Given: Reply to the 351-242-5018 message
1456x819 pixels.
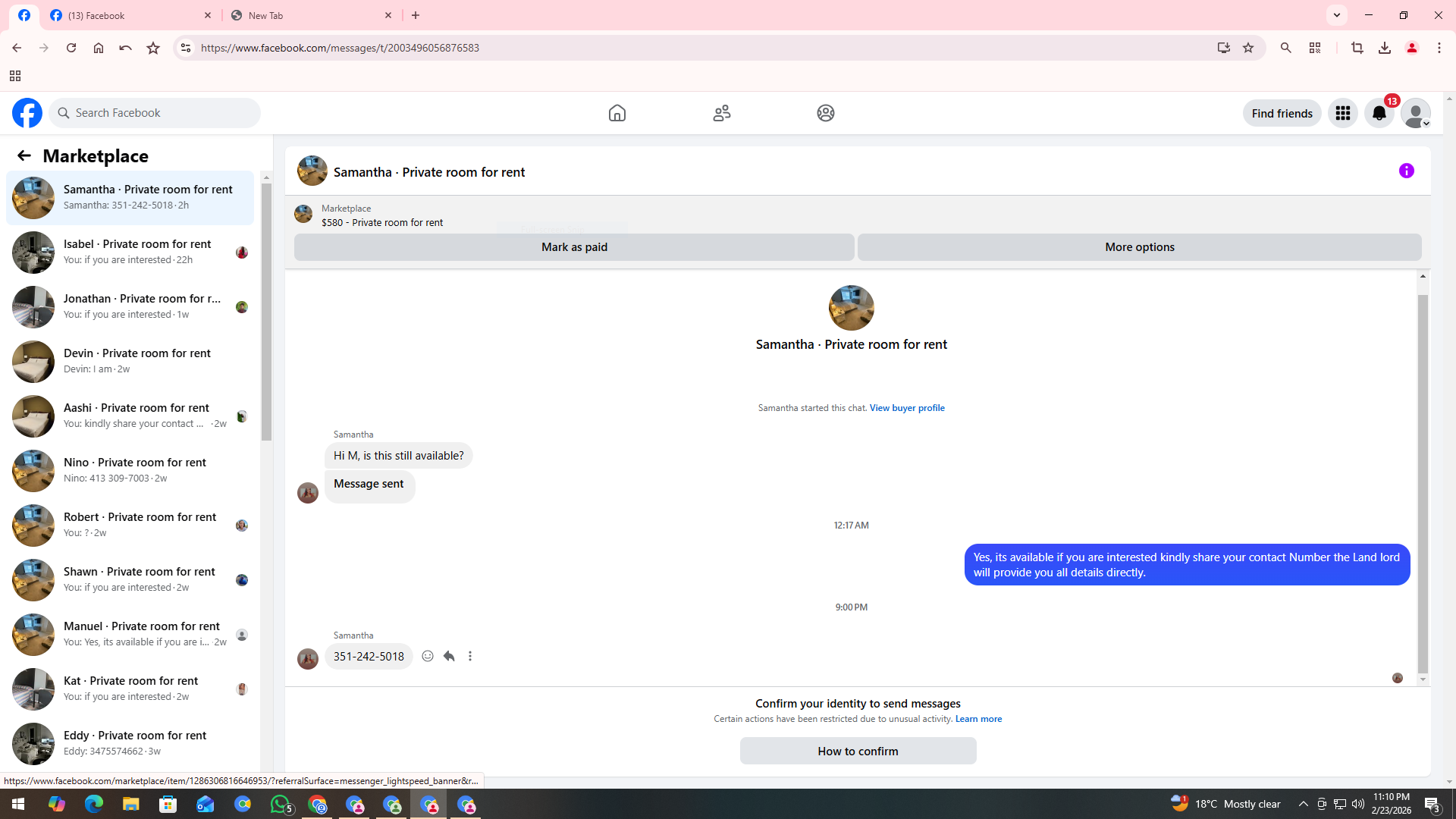Looking at the screenshot, I should click(x=449, y=656).
